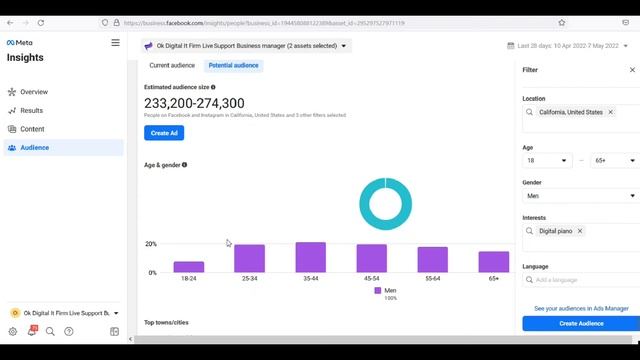Click the Pocket save icon

click(625, 23)
